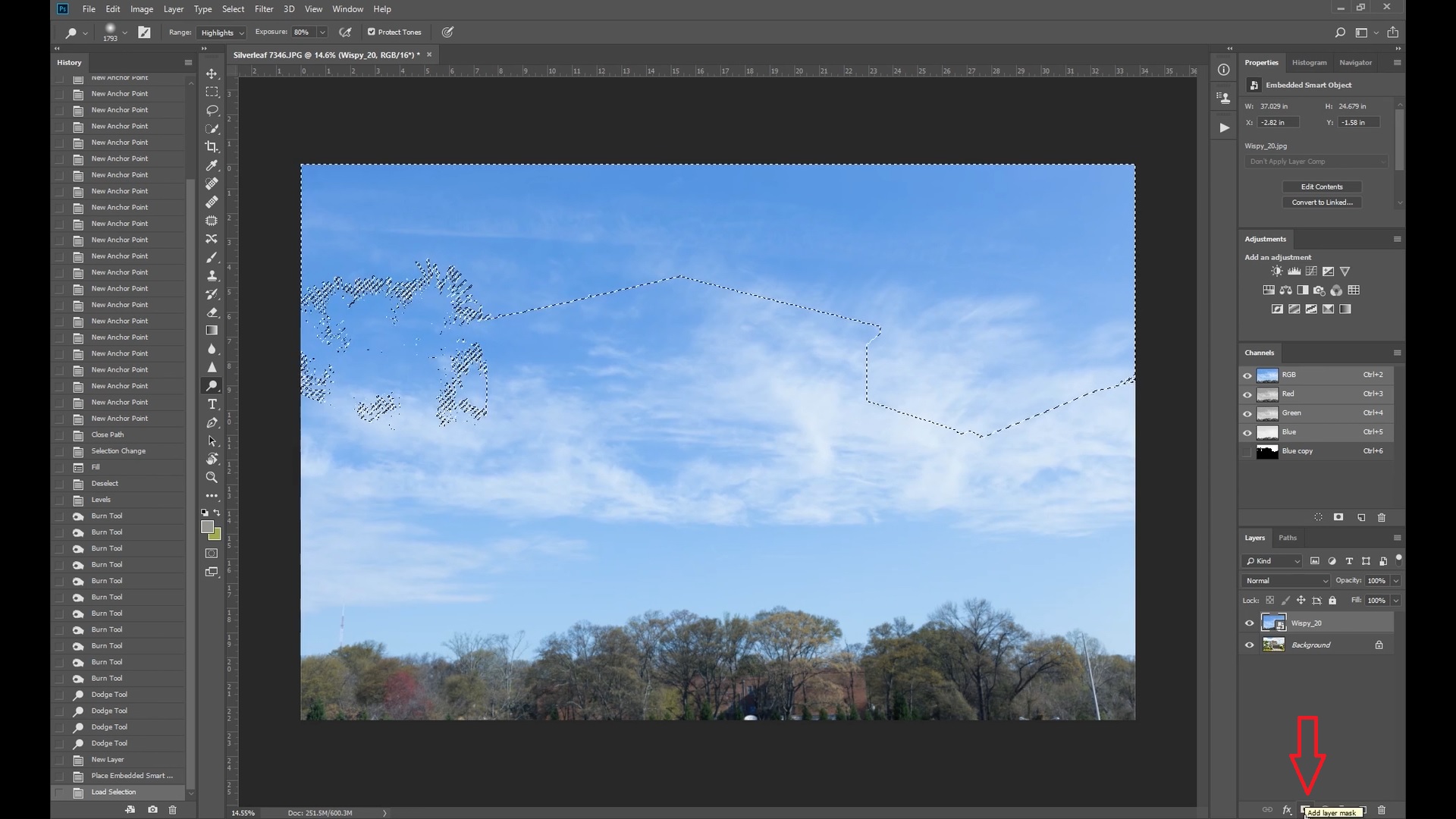Add a Photo Filter adjustment
Image resolution: width=1456 pixels, height=819 pixels.
pos(1319,290)
